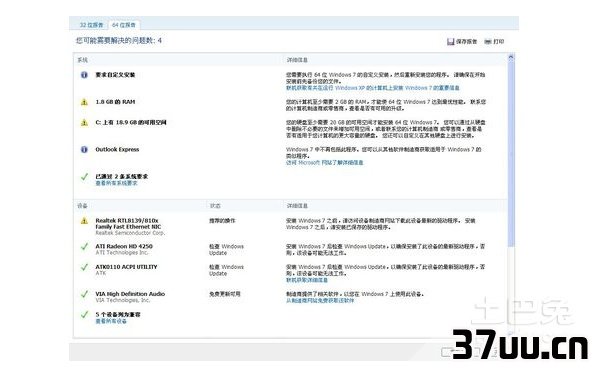This screenshot has width=601, height=370.
Task: Click the 保存报告 floppy disk icon
Action: (451, 41)
